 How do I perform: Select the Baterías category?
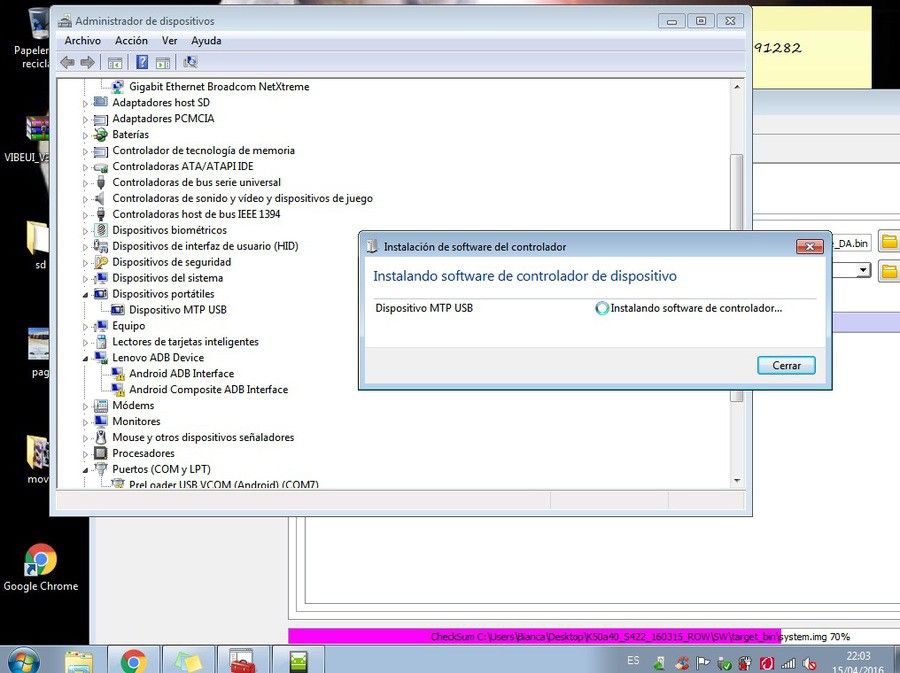point(130,134)
